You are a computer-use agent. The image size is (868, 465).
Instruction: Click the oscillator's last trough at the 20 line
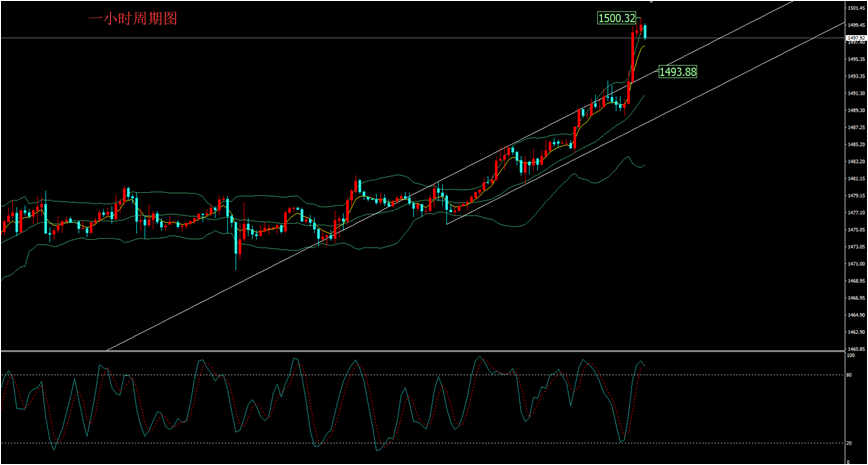pyautogui.click(x=623, y=440)
